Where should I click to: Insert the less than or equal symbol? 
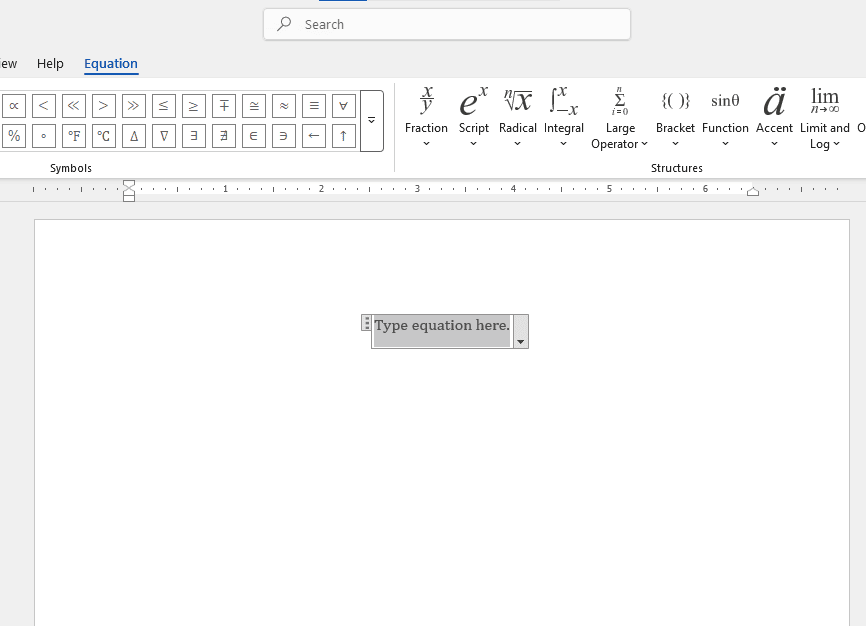click(163, 106)
